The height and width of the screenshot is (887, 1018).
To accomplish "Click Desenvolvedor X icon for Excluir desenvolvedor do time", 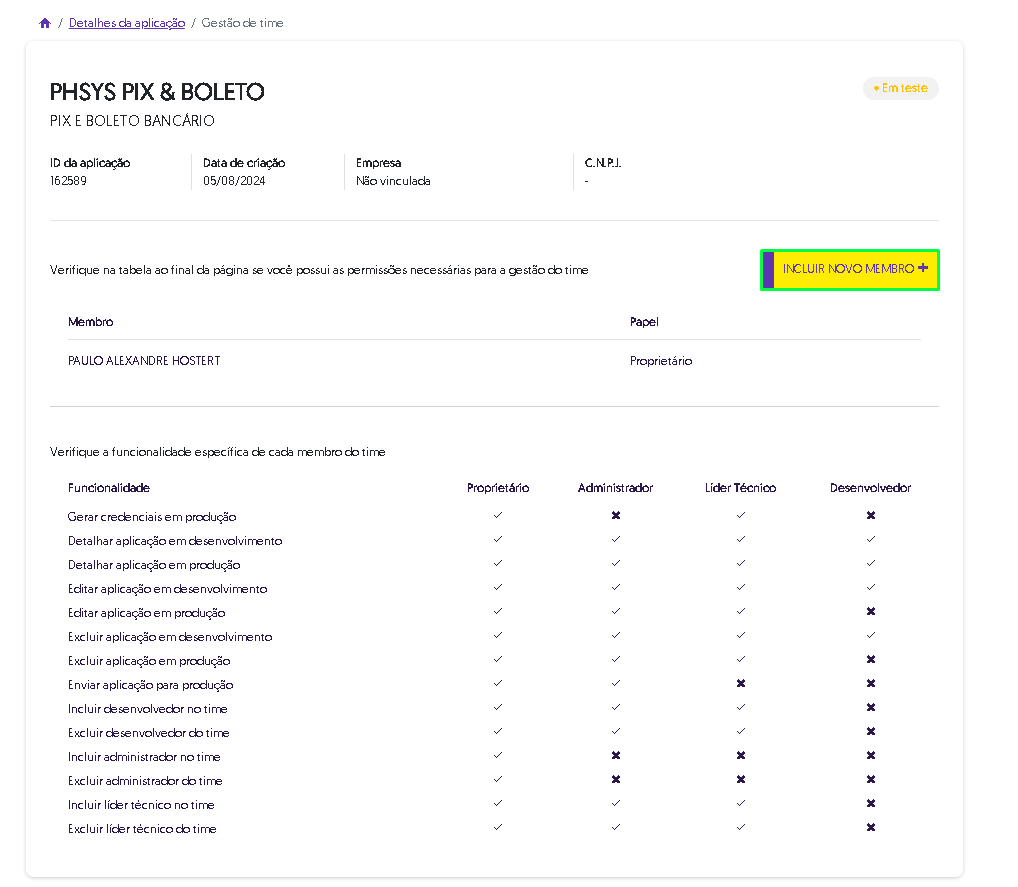I will (x=871, y=732).
